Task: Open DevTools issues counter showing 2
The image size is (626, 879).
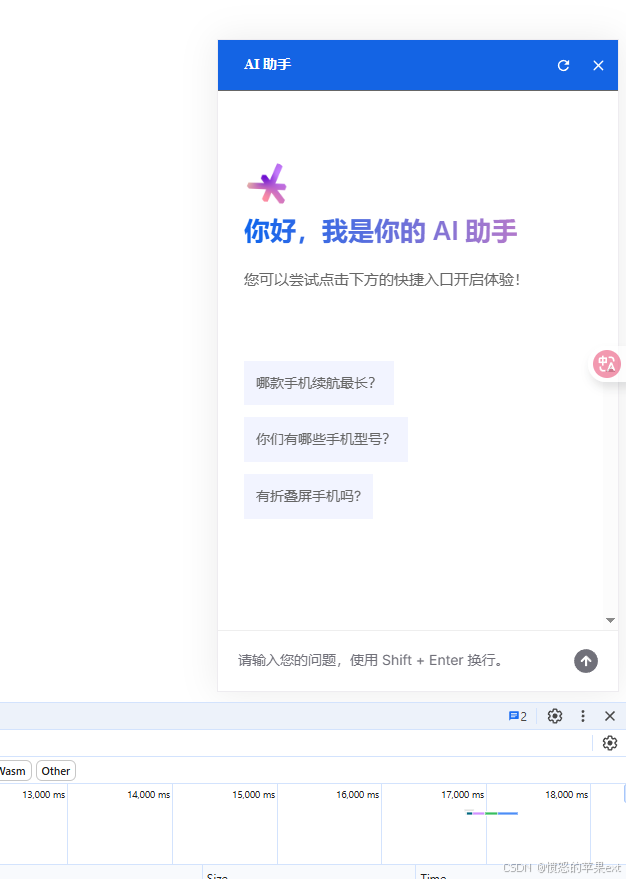Action: [x=517, y=716]
